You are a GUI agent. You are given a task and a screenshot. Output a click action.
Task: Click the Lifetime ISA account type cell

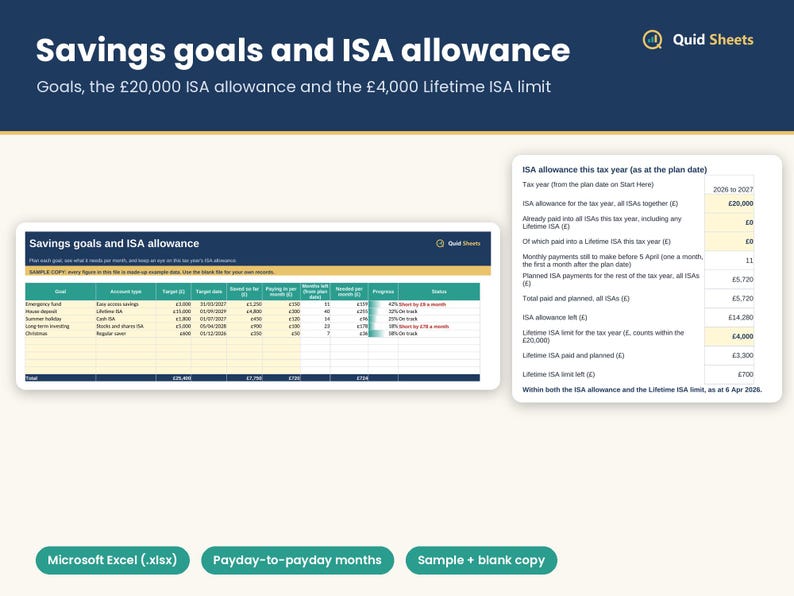126,311
